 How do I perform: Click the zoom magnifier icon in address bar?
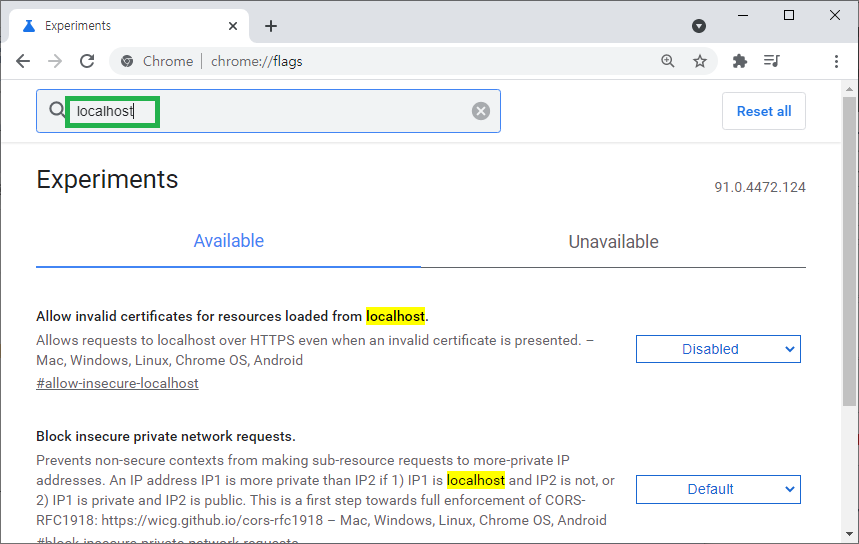point(667,61)
